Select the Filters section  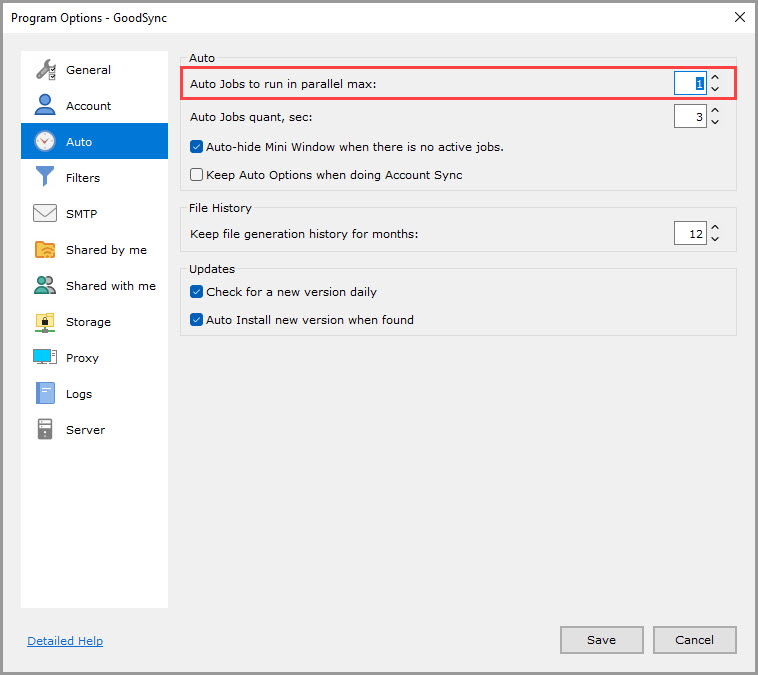coord(94,177)
